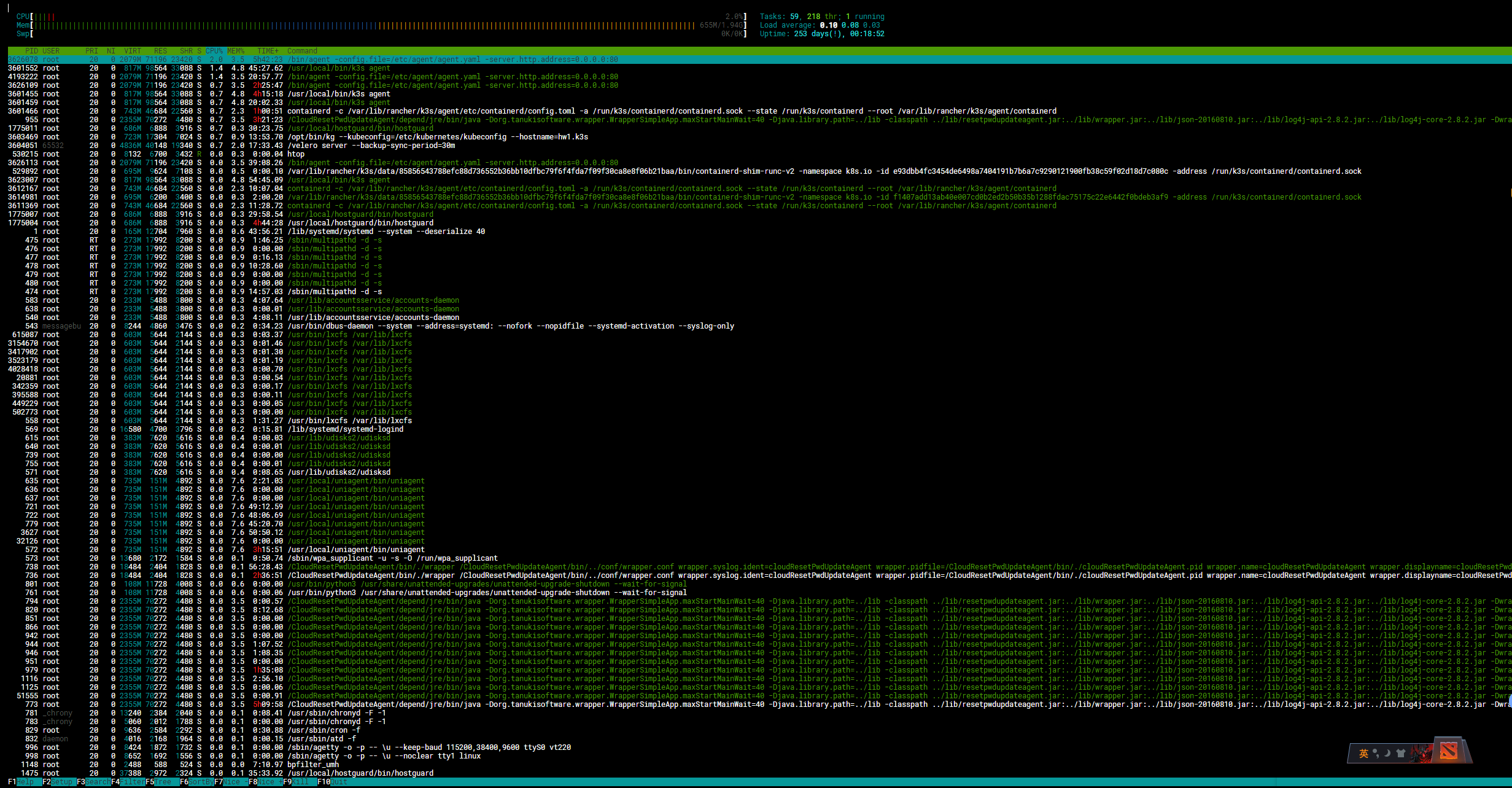Kill the selected process with F9Kill
1512x788 pixels.
301,782
